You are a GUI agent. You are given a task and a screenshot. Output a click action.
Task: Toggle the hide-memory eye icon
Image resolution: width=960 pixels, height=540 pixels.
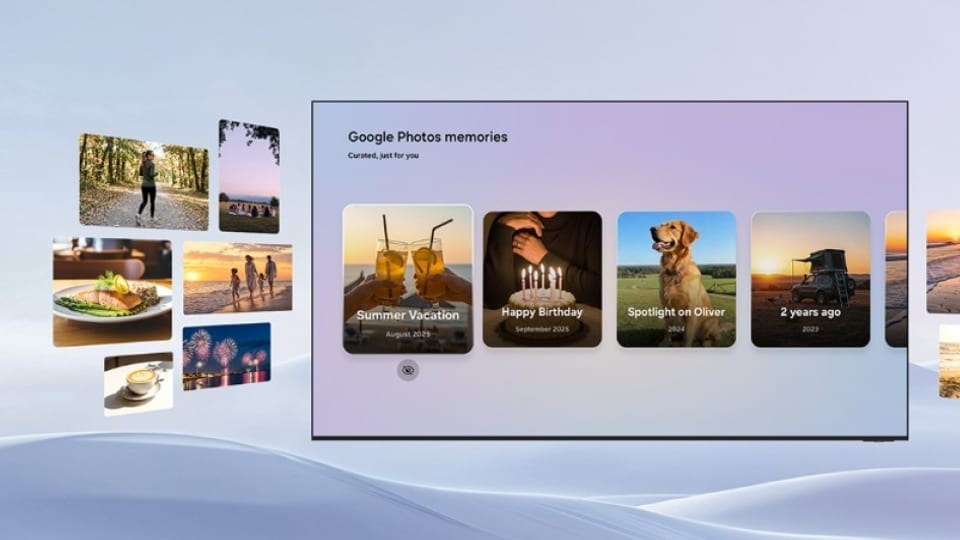click(408, 370)
